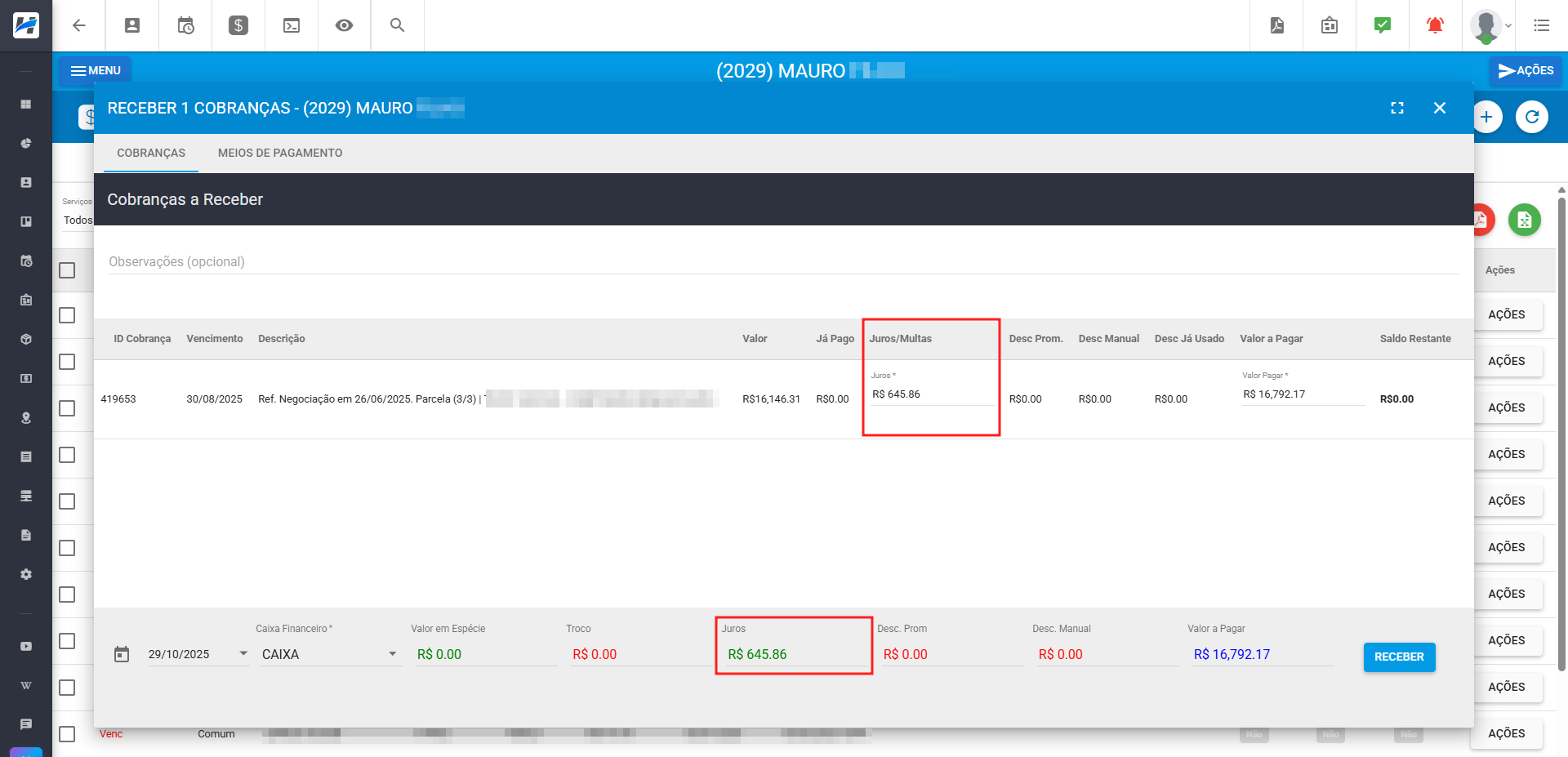Screen dimensions: 1568x757
Task: Open pie chart reports sidebar icon
Action: (26, 144)
